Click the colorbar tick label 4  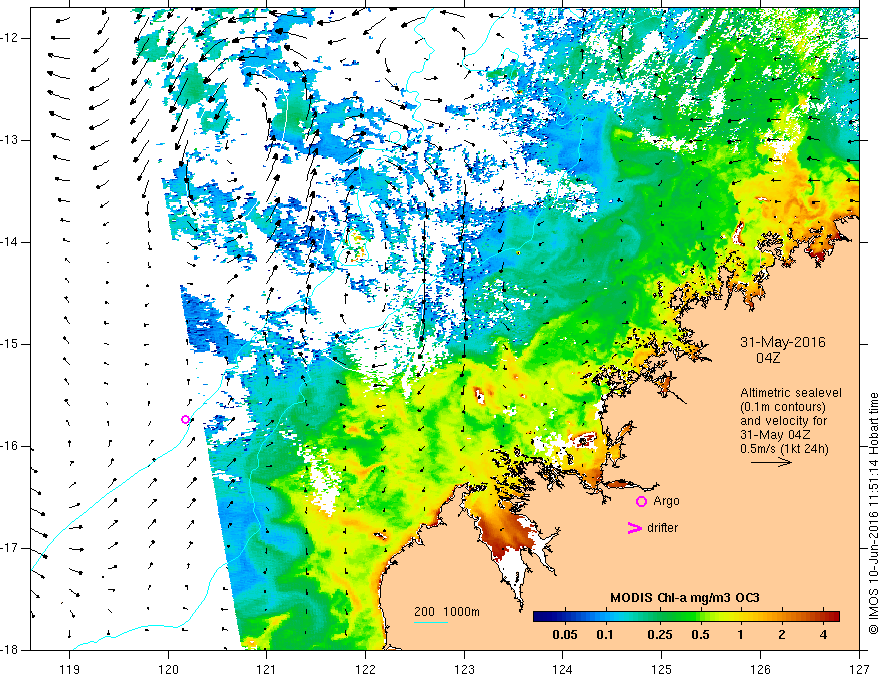[x=823, y=635]
